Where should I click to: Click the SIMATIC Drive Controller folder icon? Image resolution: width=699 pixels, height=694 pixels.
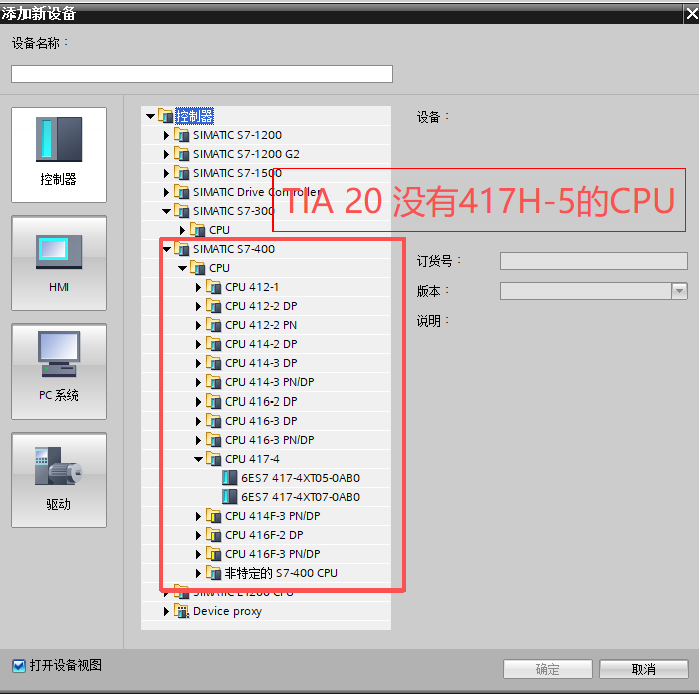coord(181,192)
